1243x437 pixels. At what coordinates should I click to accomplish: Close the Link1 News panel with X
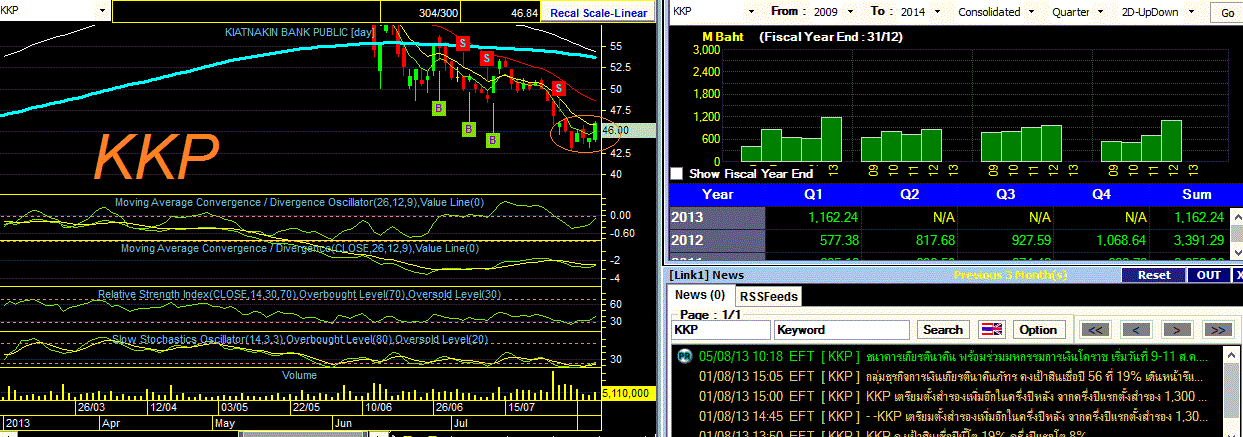[x=1239, y=274]
